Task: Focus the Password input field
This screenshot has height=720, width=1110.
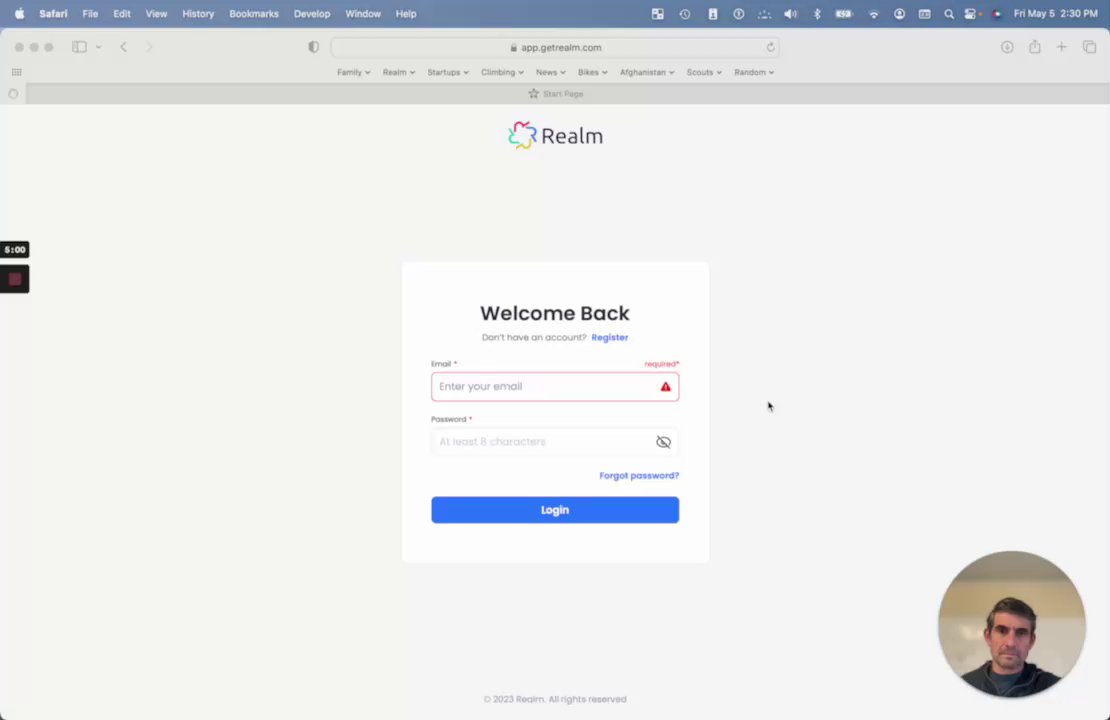Action: click(x=555, y=442)
